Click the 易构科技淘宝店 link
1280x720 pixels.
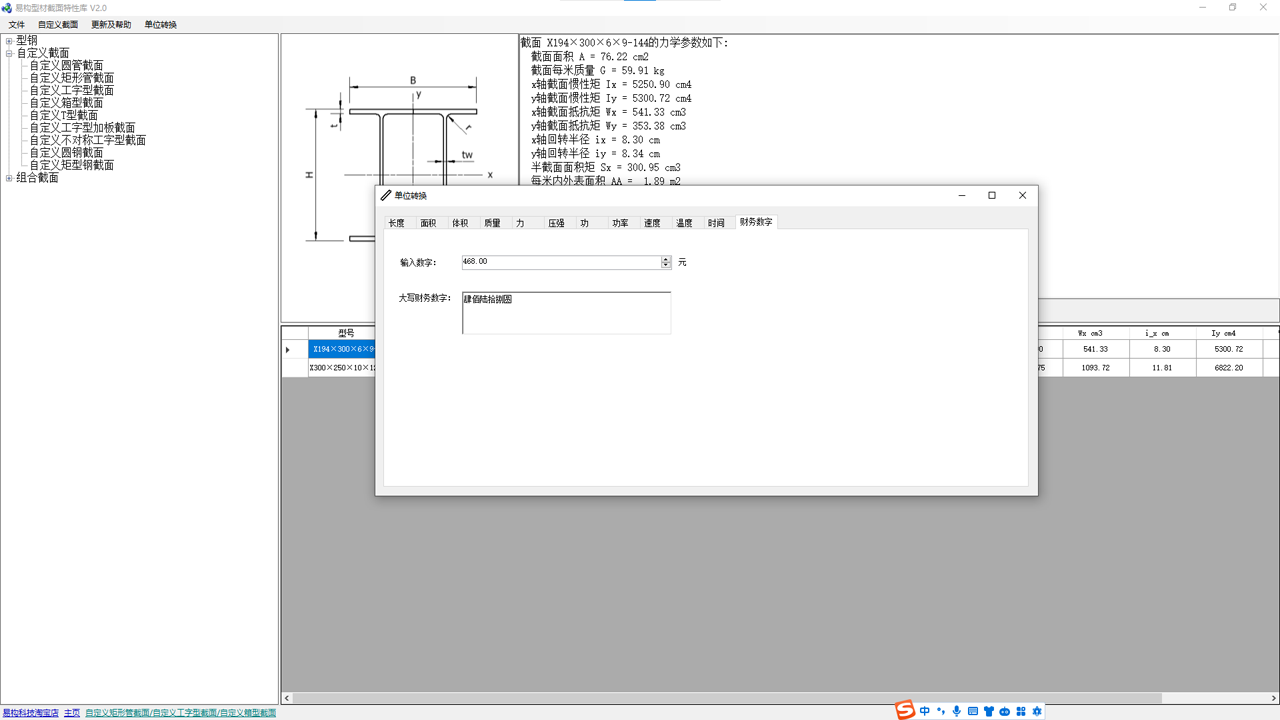point(30,713)
